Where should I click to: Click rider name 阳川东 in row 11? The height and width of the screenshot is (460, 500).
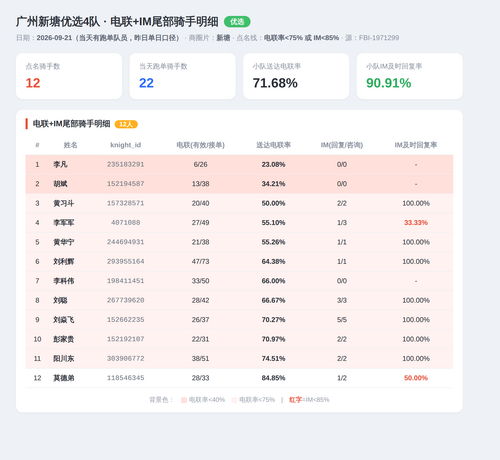[64, 359]
